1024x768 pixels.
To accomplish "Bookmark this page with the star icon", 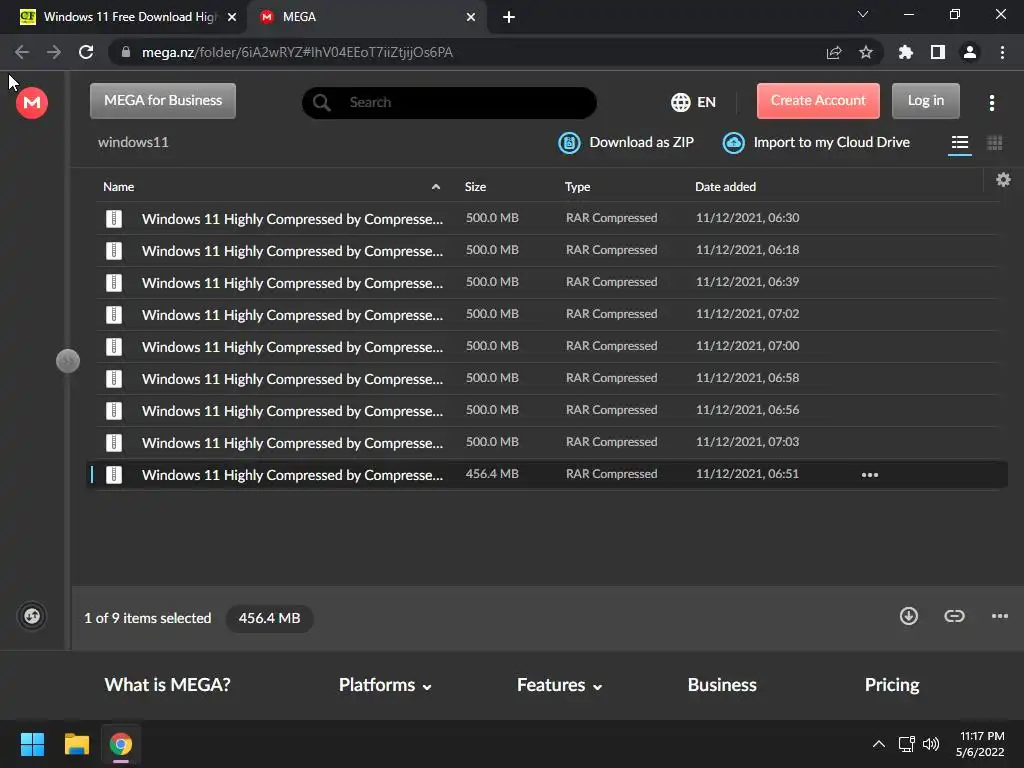I will coord(866,52).
